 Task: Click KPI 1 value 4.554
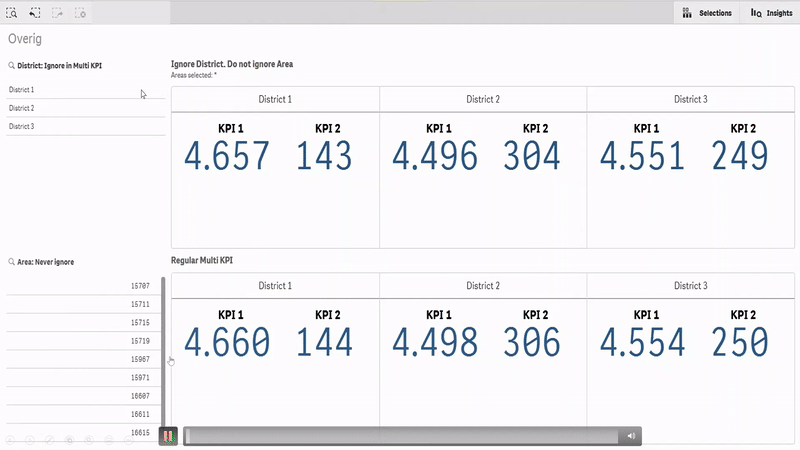click(x=642, y=342)
